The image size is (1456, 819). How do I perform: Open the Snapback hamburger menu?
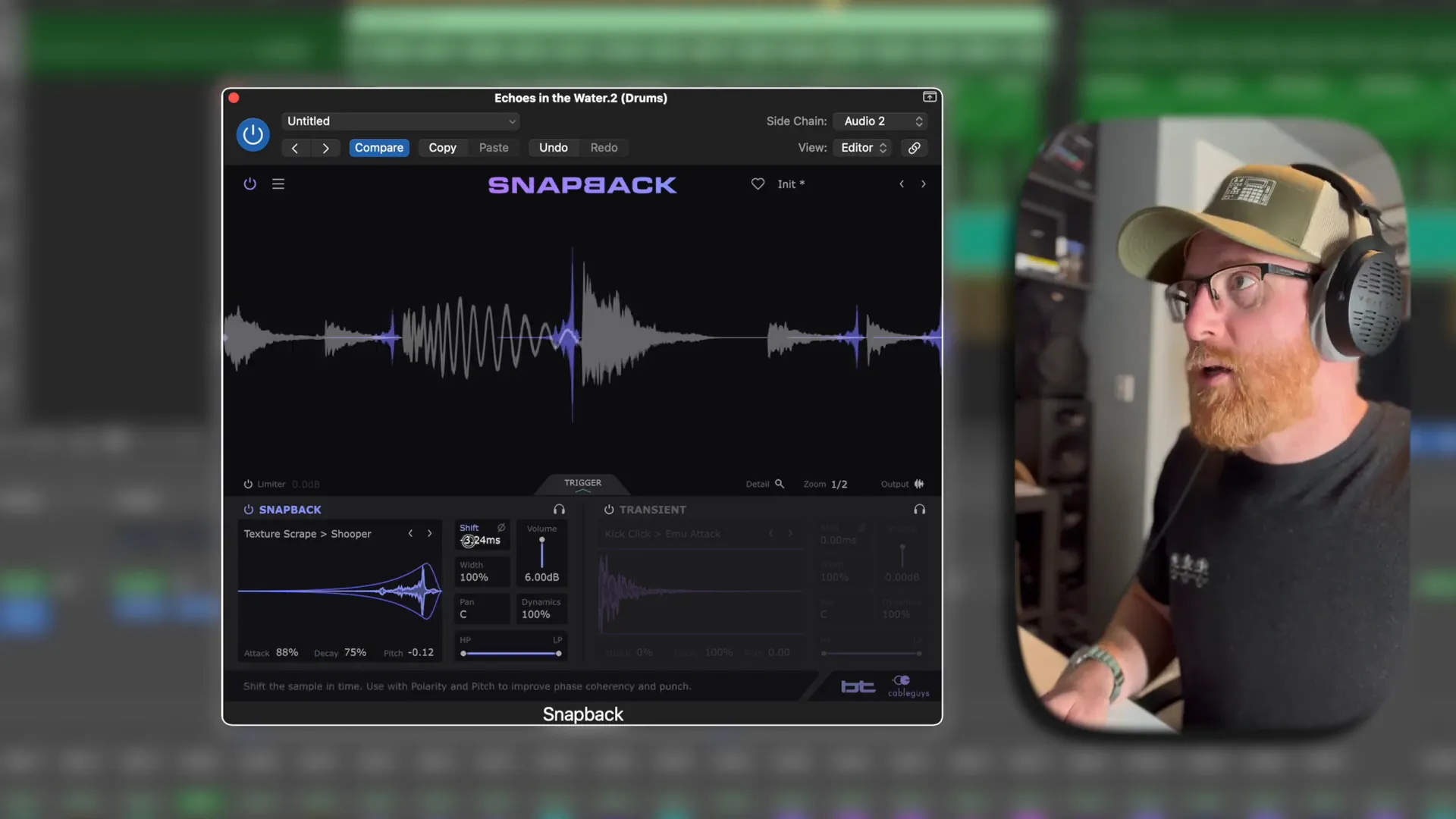coord(278,184)
